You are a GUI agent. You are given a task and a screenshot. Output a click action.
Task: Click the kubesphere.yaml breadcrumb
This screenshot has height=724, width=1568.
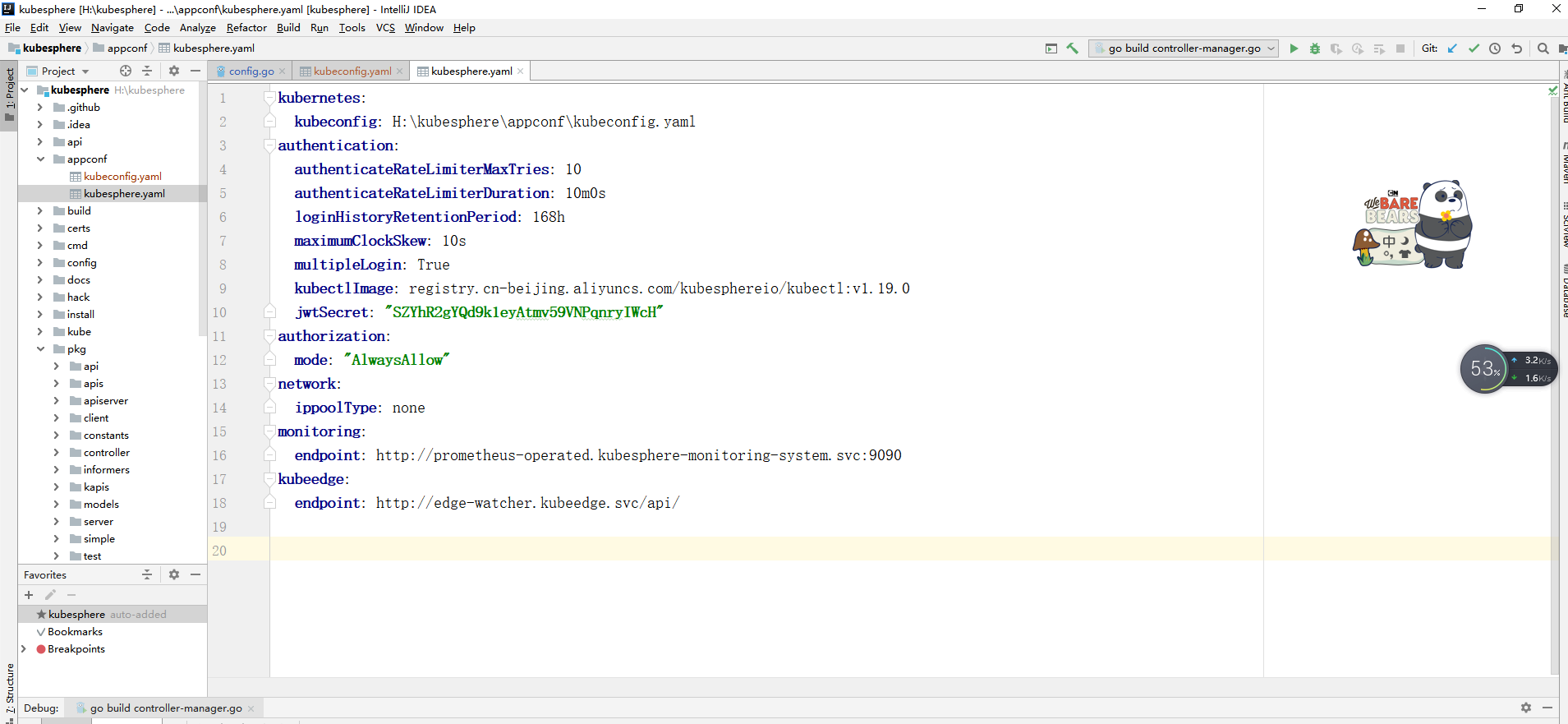point(207,48)
